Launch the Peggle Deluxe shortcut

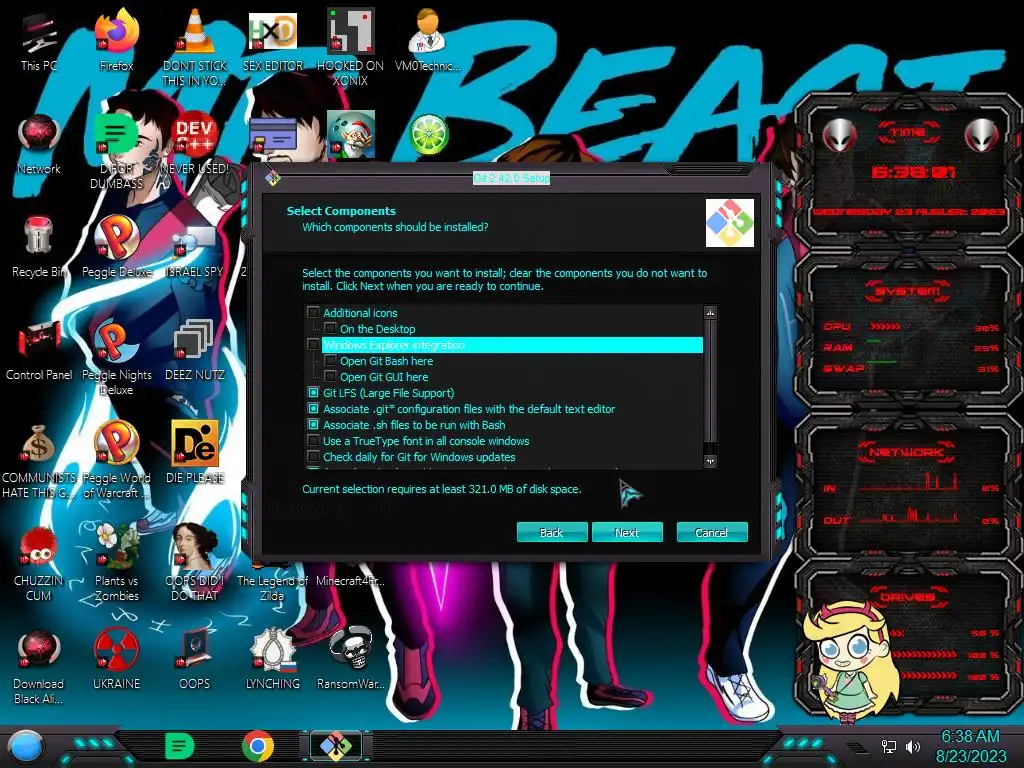116,247
